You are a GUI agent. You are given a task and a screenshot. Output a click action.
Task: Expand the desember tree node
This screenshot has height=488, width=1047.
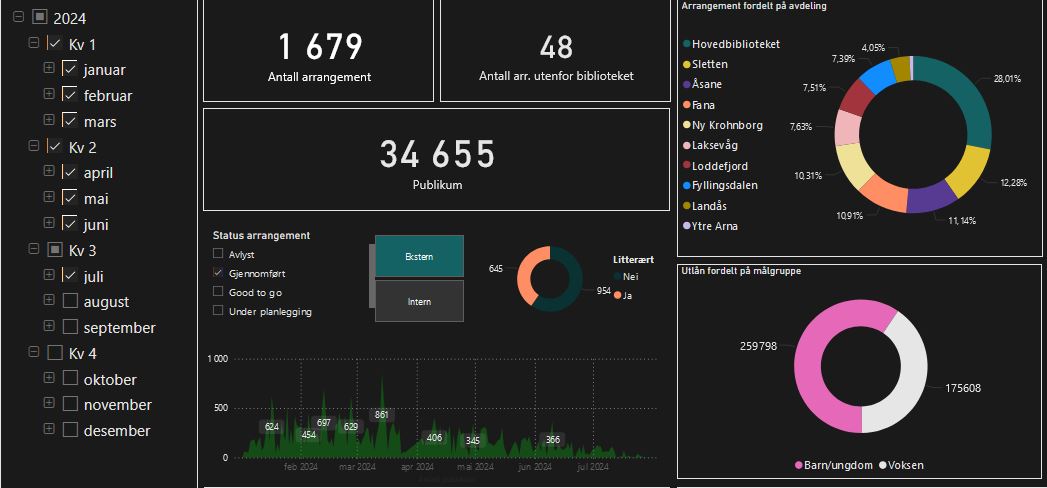pyautogui.click(x=49, y=429)
